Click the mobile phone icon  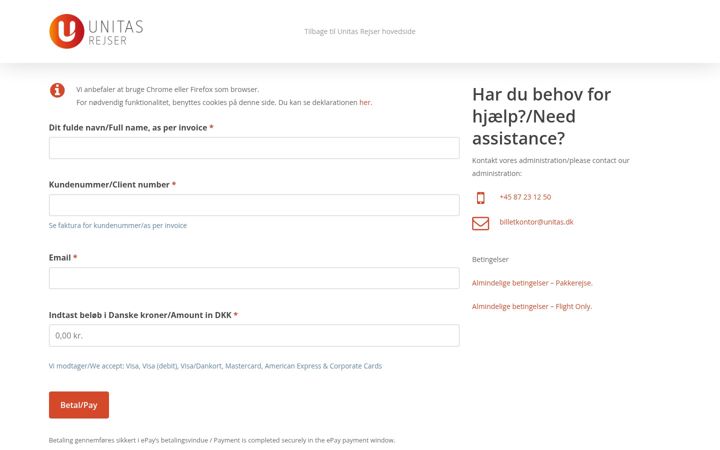(x=480, y=197)
